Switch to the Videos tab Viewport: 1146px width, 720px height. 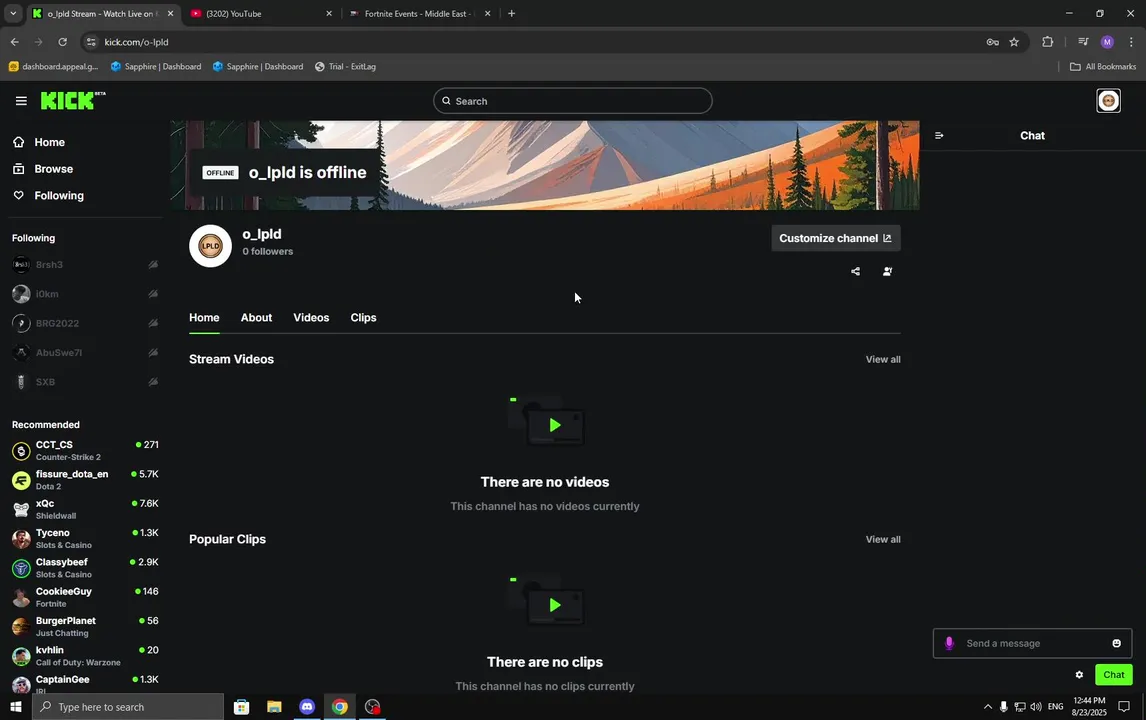311,317
